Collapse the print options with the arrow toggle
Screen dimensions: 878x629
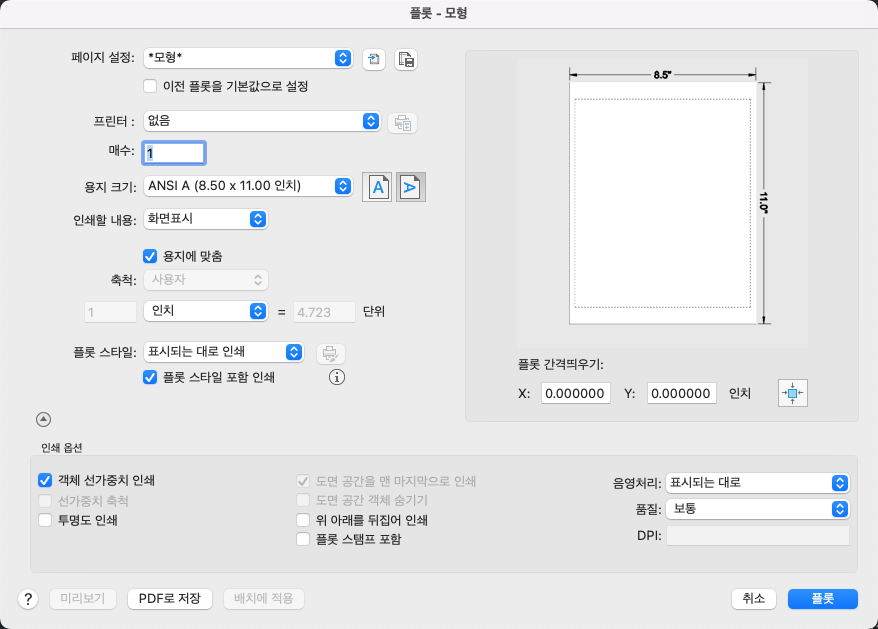coord(43,419)
